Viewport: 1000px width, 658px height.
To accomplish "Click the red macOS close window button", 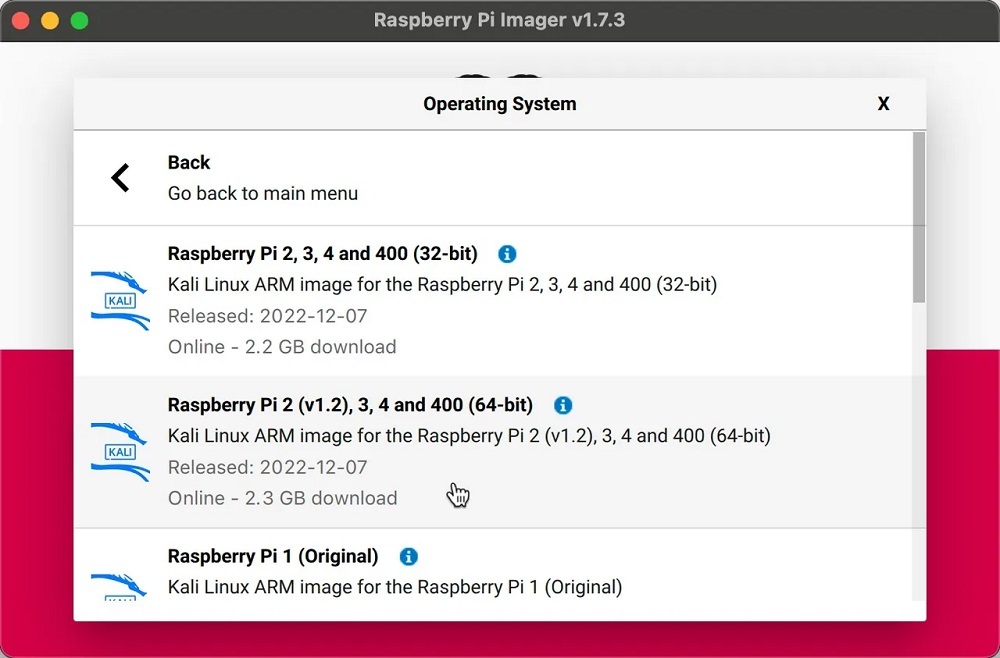I will click(19, 20).
